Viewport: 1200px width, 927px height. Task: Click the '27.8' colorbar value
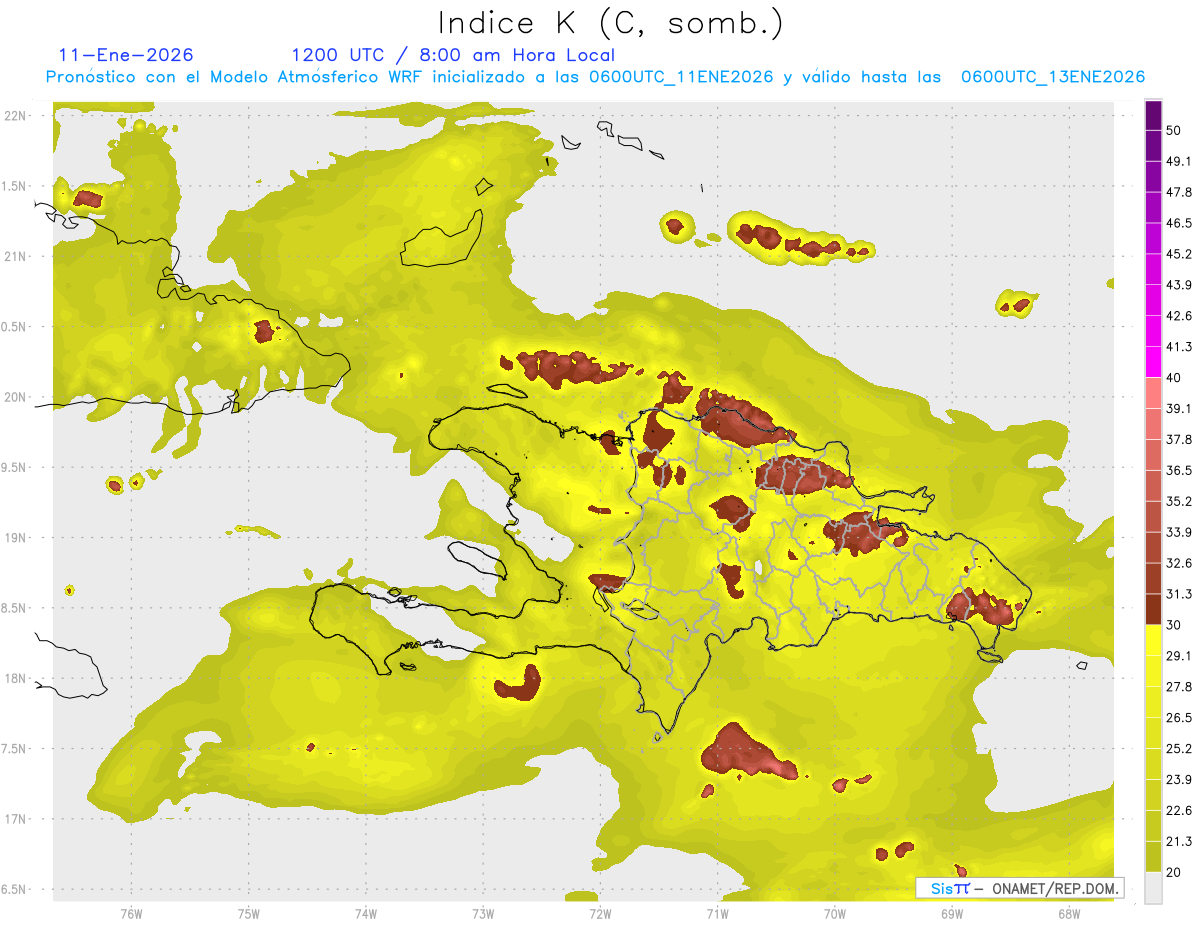coord(1179,686)
